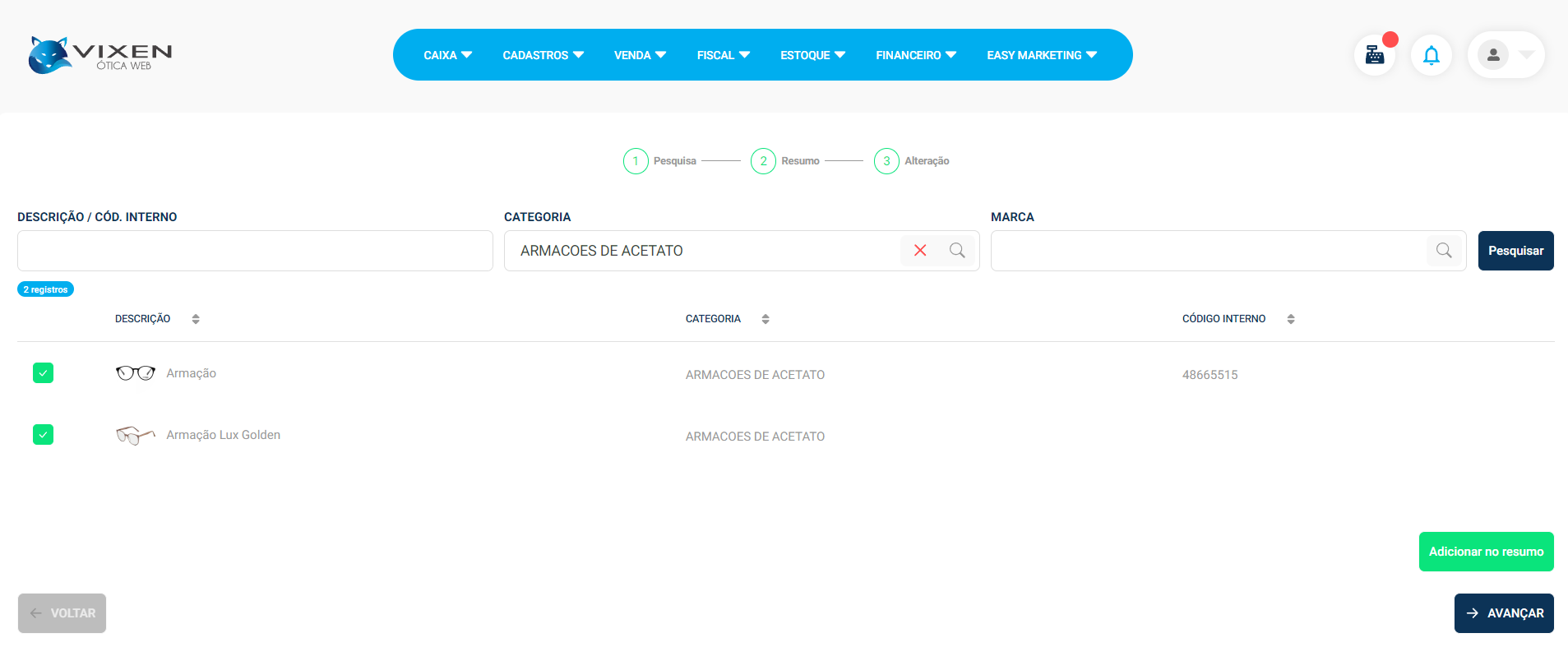Open the Easy Marketing dropdown

click(x=1042, y=55)
